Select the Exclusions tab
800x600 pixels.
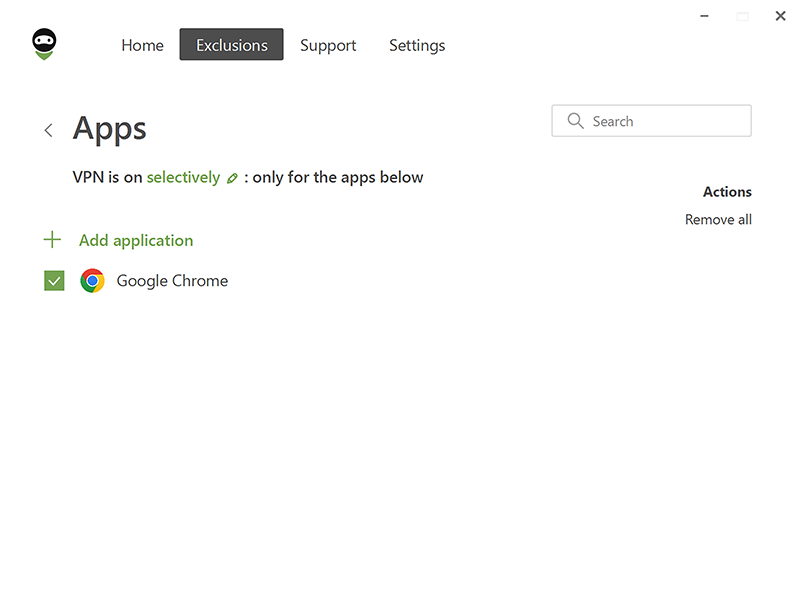[231, 44]
